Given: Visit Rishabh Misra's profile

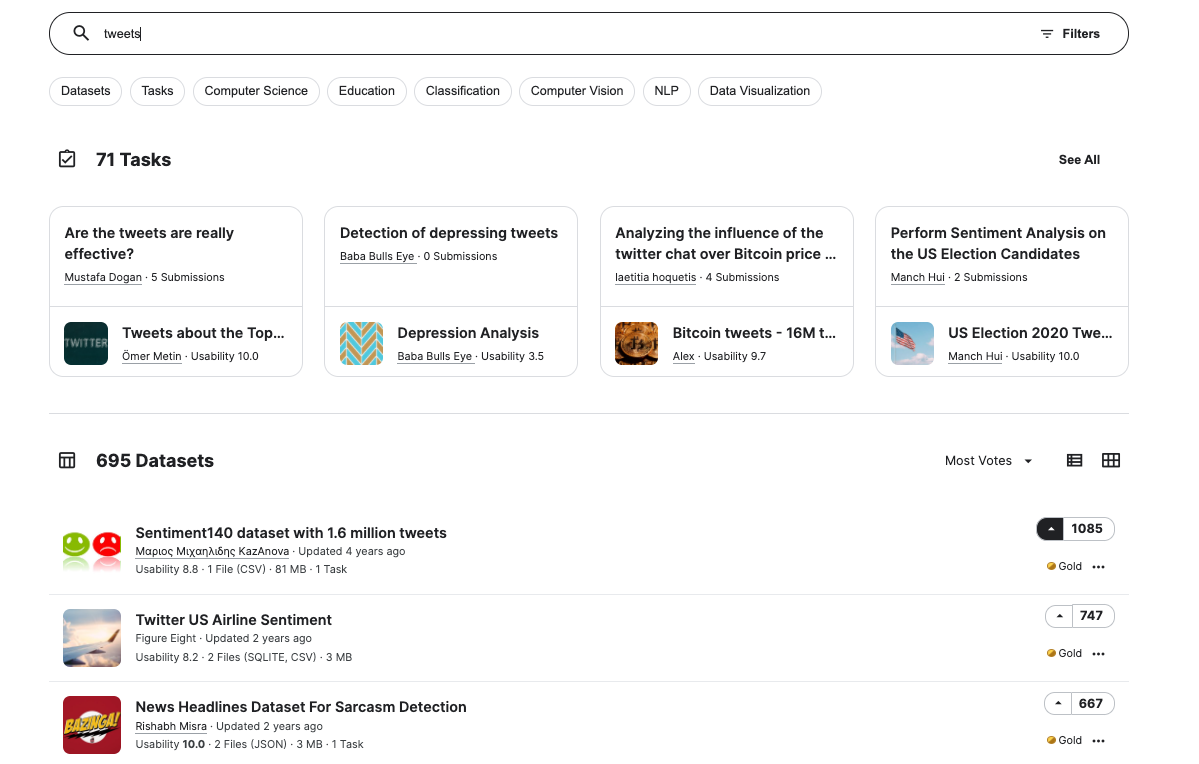Looking at the screenshot, I should click(171, 727).
